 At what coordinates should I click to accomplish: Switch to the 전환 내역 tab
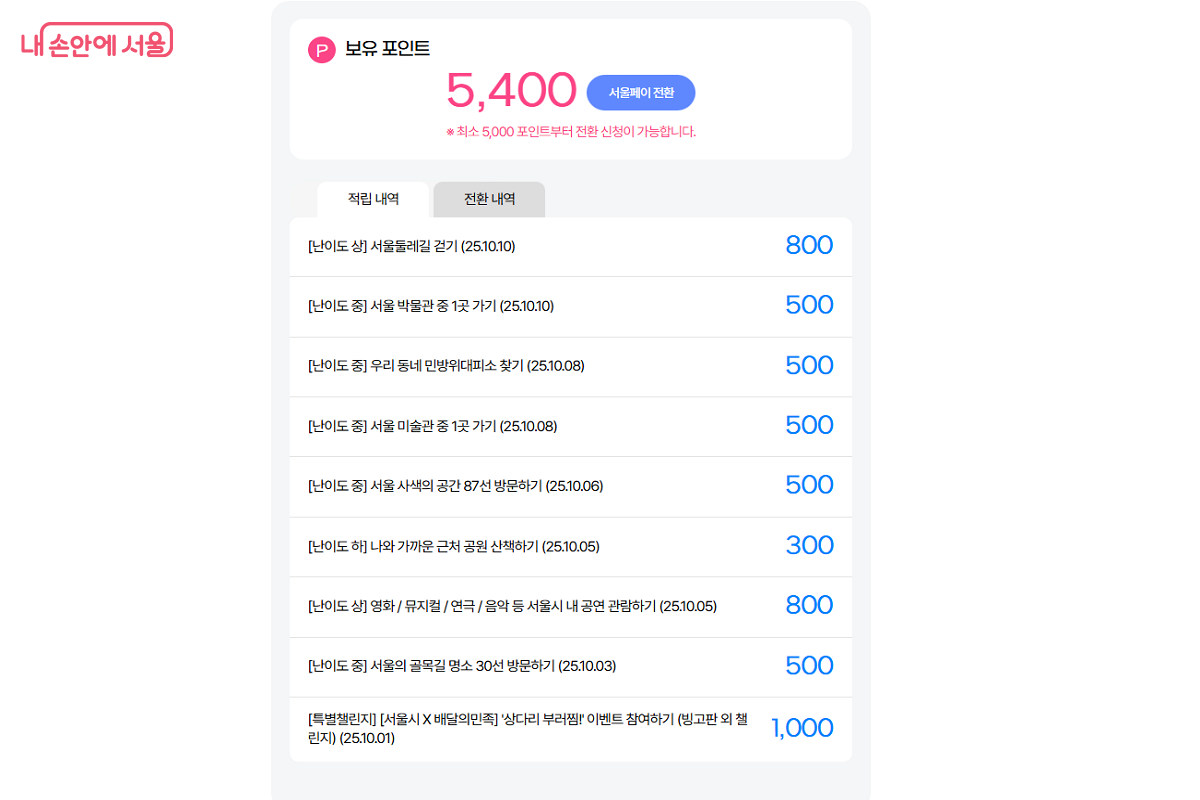click(488, 199)
